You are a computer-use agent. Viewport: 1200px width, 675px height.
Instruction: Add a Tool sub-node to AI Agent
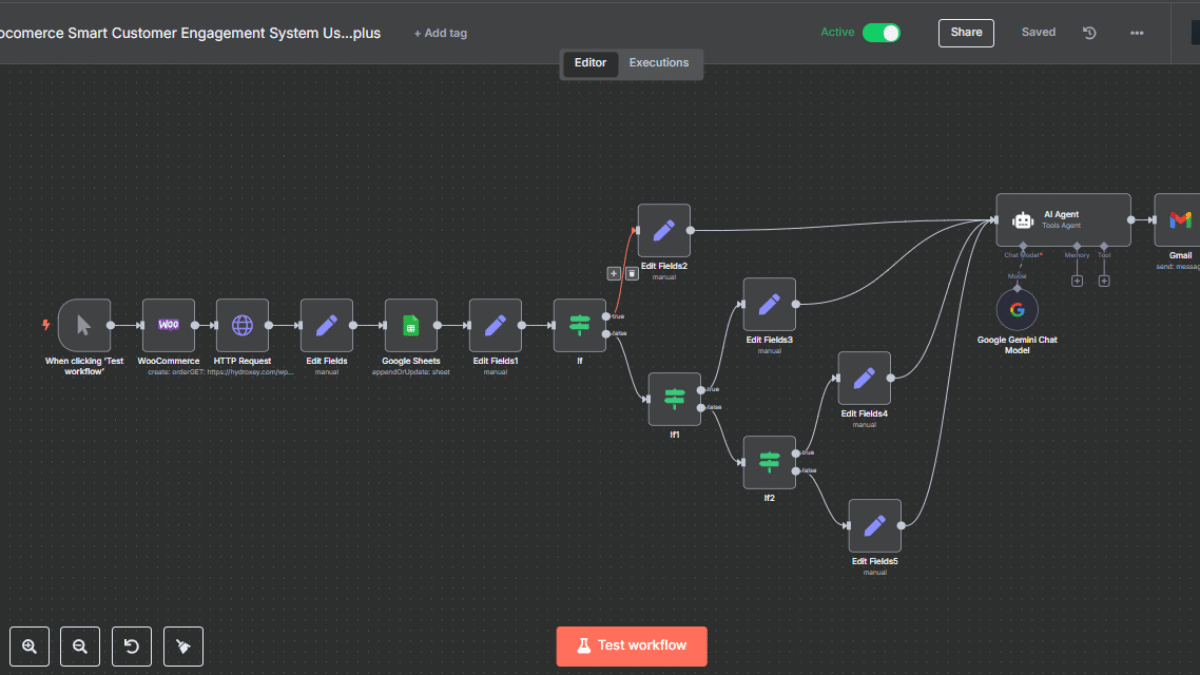click(1104, 281)
